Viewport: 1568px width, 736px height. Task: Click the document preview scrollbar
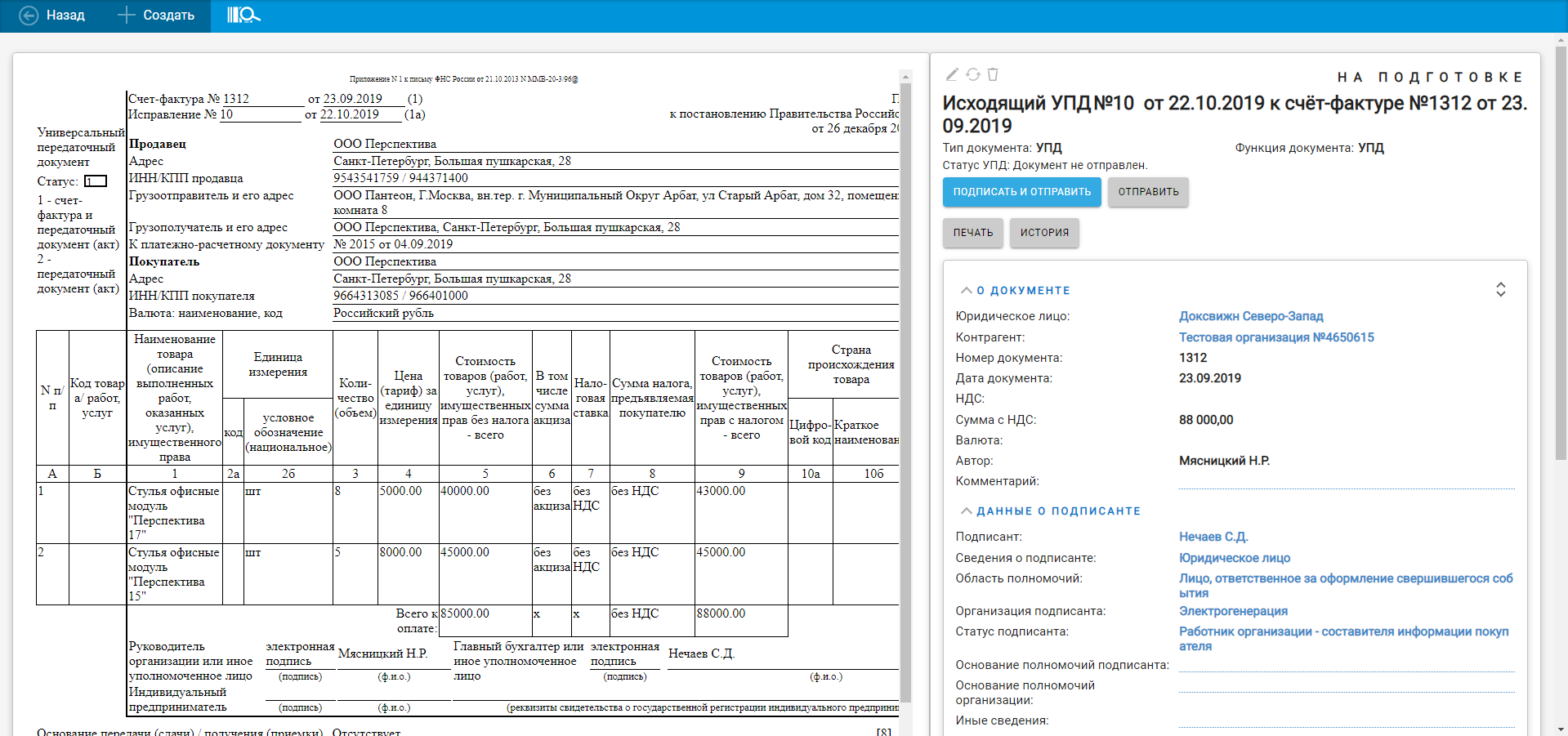point(905,392)
